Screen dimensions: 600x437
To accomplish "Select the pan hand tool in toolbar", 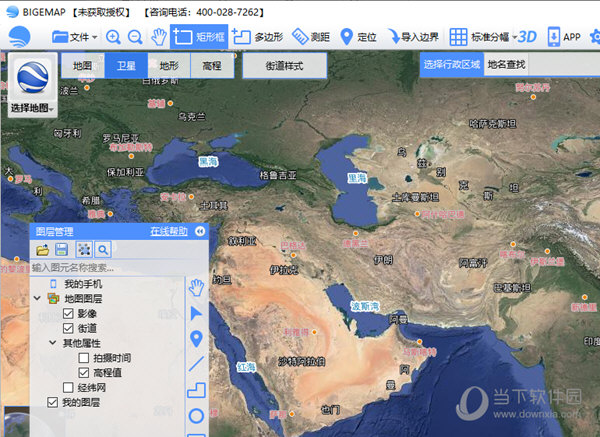I will click(158, 37).
